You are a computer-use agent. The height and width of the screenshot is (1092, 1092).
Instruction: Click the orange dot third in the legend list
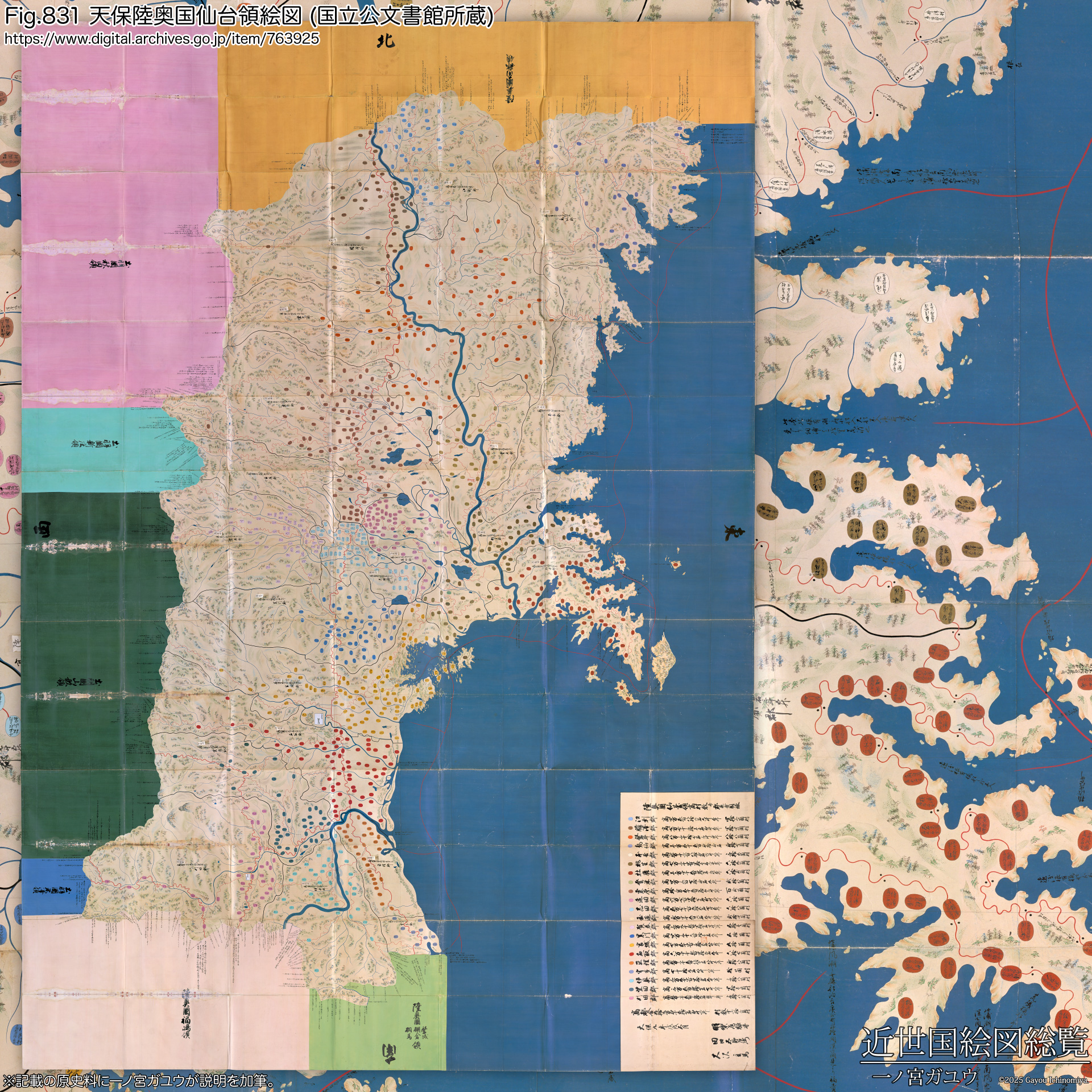631,837
